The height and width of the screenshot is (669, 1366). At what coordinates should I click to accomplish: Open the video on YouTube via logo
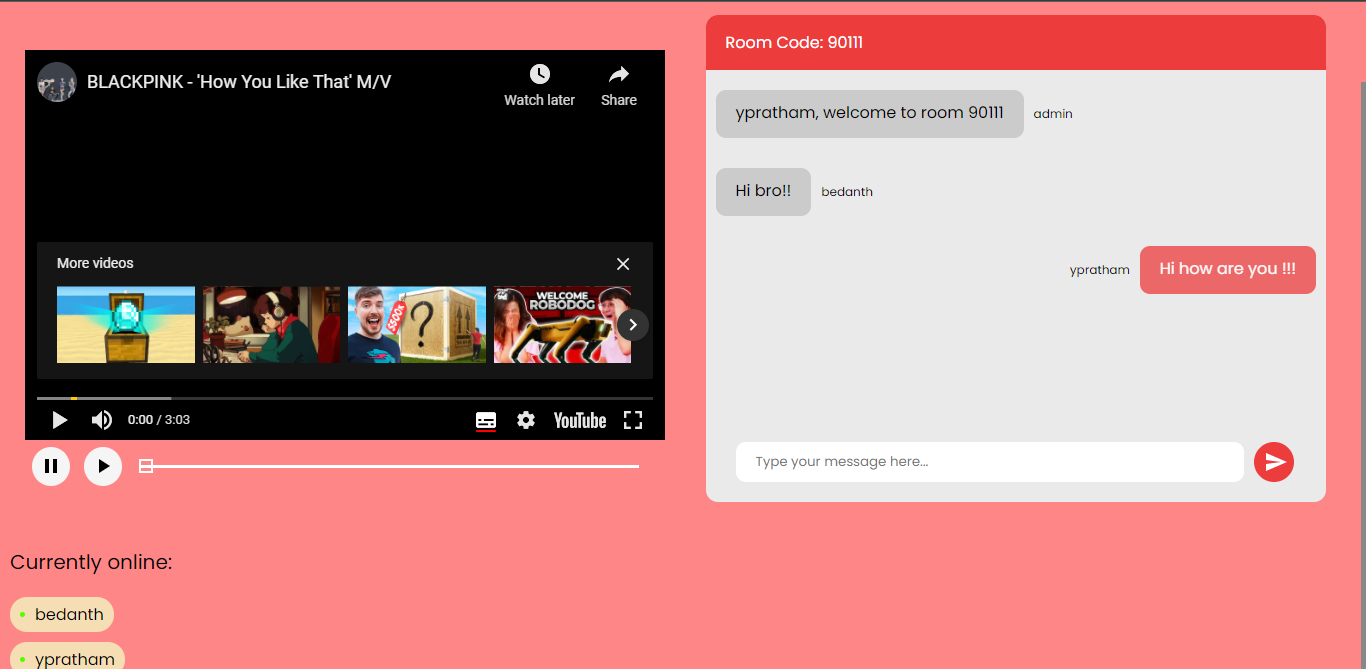pos(580,420)
